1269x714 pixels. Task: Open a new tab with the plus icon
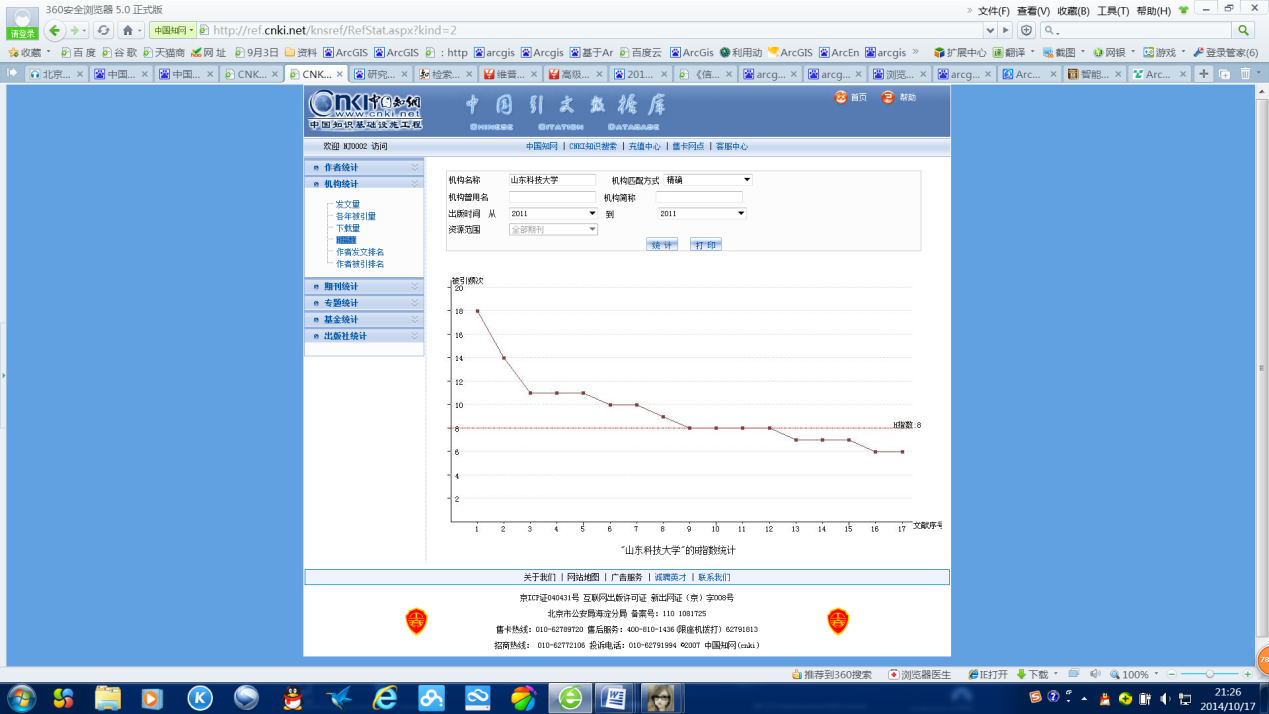(1204, 74)
